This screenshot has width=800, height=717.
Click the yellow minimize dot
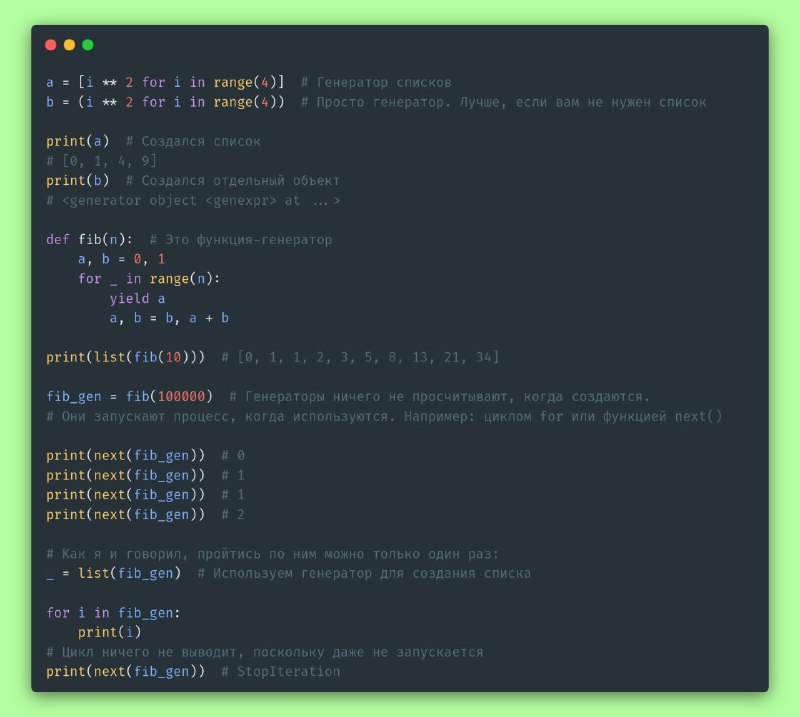[69, 45]
